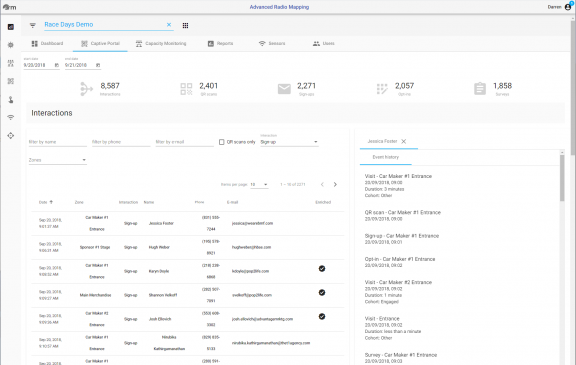
Task: Click the E-mail column header
Action: 232,202
